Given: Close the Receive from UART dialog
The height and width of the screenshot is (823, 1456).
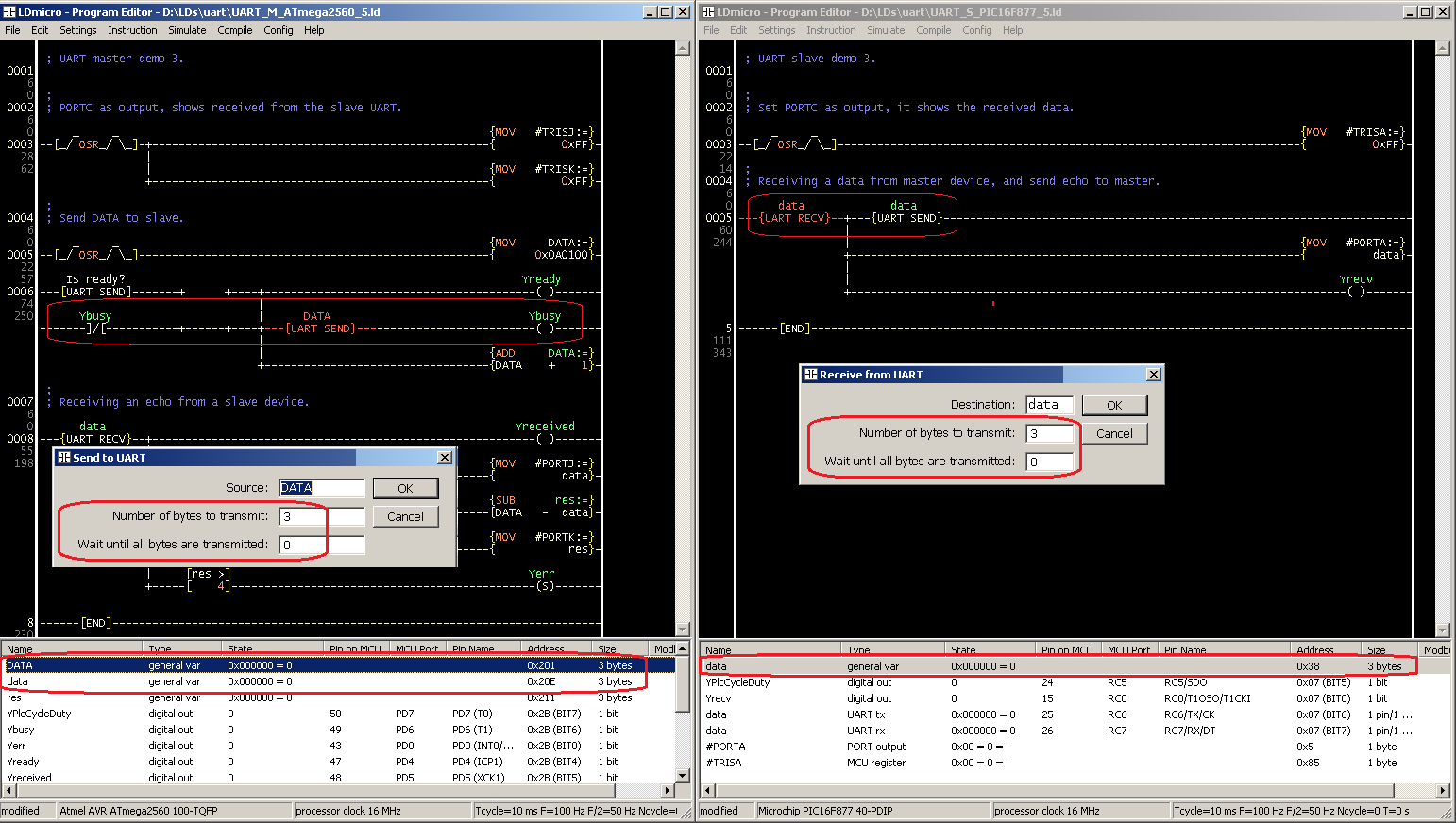Looking at the screenshot, I should 1153,375.
